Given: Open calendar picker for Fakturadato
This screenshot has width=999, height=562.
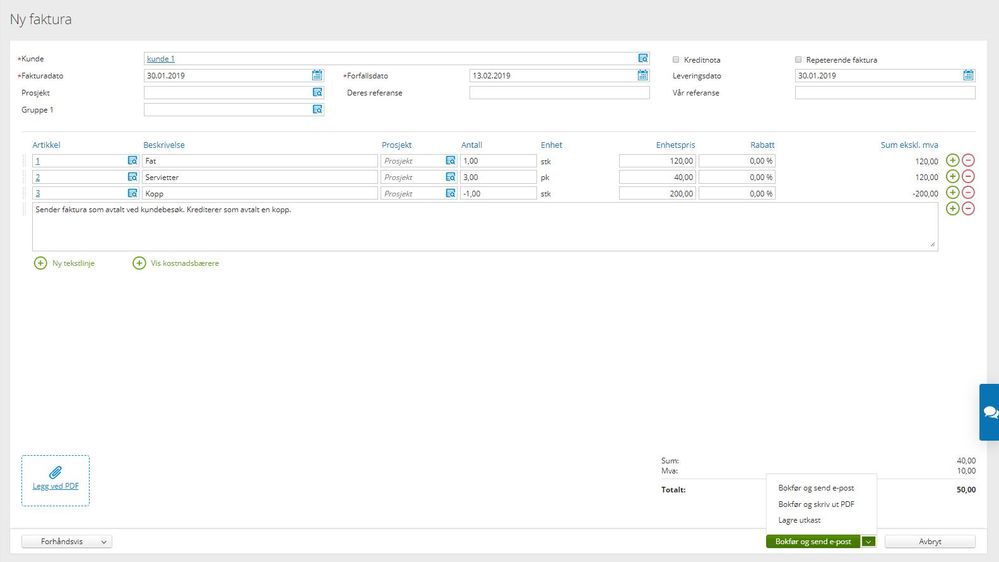Looking at the screenshot, I should [317, 75].
